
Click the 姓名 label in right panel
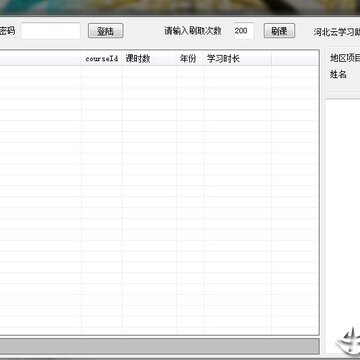coord(338,74)
